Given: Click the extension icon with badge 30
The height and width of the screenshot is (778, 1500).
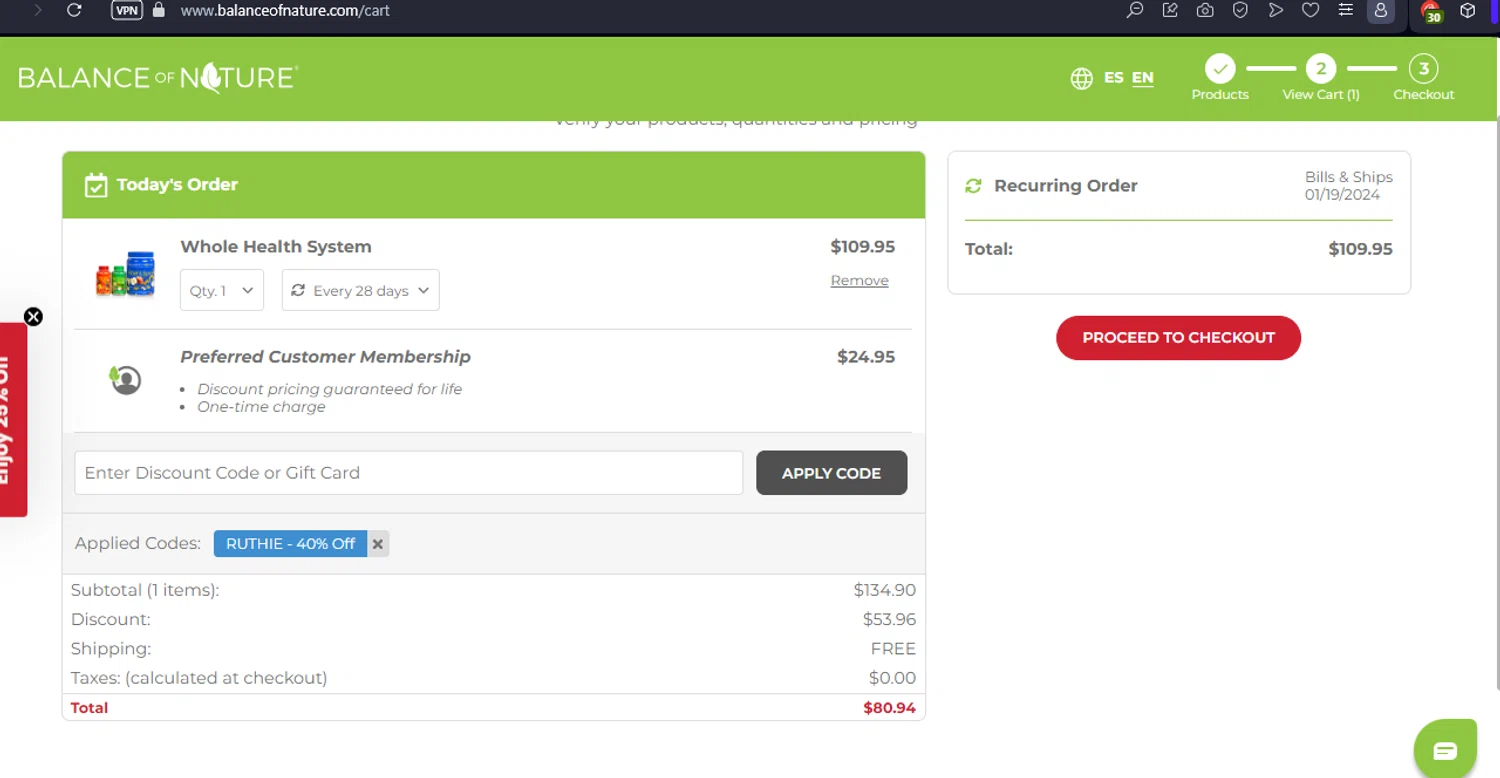Looking at the screenshot, I should click(x=1431, y=12).
